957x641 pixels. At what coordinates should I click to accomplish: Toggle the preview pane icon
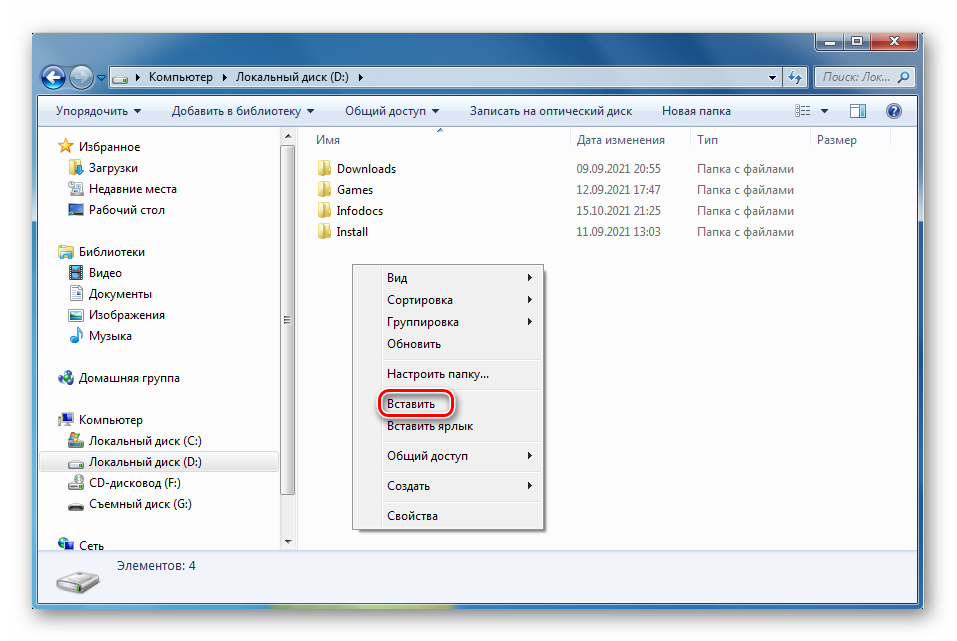click(858, 111)
